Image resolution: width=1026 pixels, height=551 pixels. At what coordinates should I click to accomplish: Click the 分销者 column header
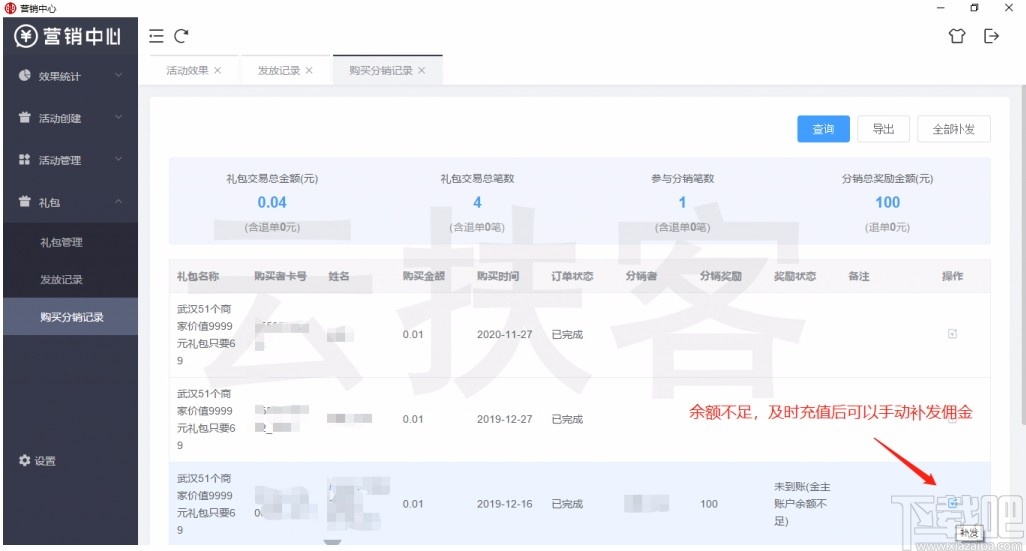(641, 276)
